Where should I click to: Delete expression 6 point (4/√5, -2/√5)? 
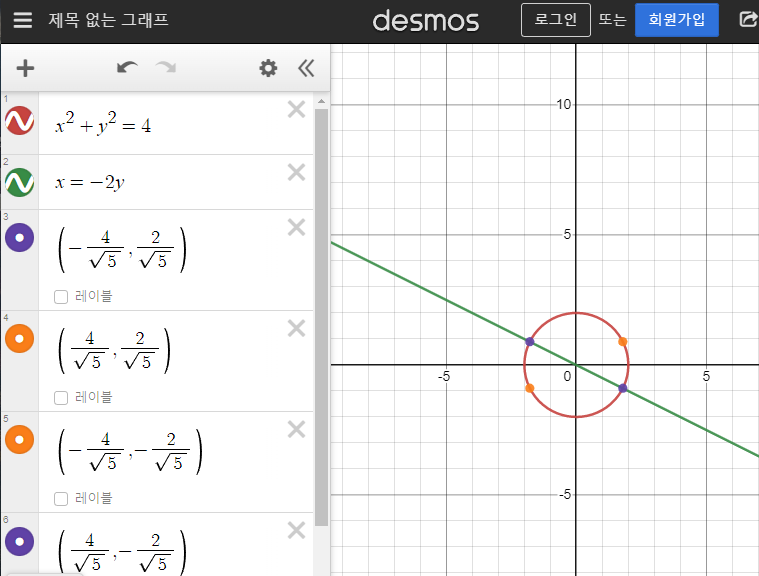point(296,531)
